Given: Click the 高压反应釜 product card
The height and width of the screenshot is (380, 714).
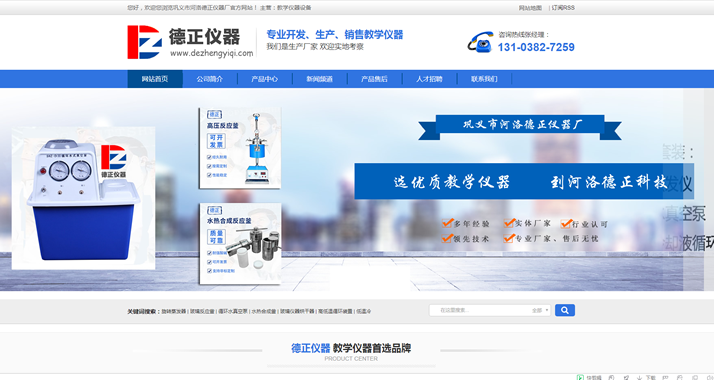Looking at the screenshot, I should (x=240, y=148).
